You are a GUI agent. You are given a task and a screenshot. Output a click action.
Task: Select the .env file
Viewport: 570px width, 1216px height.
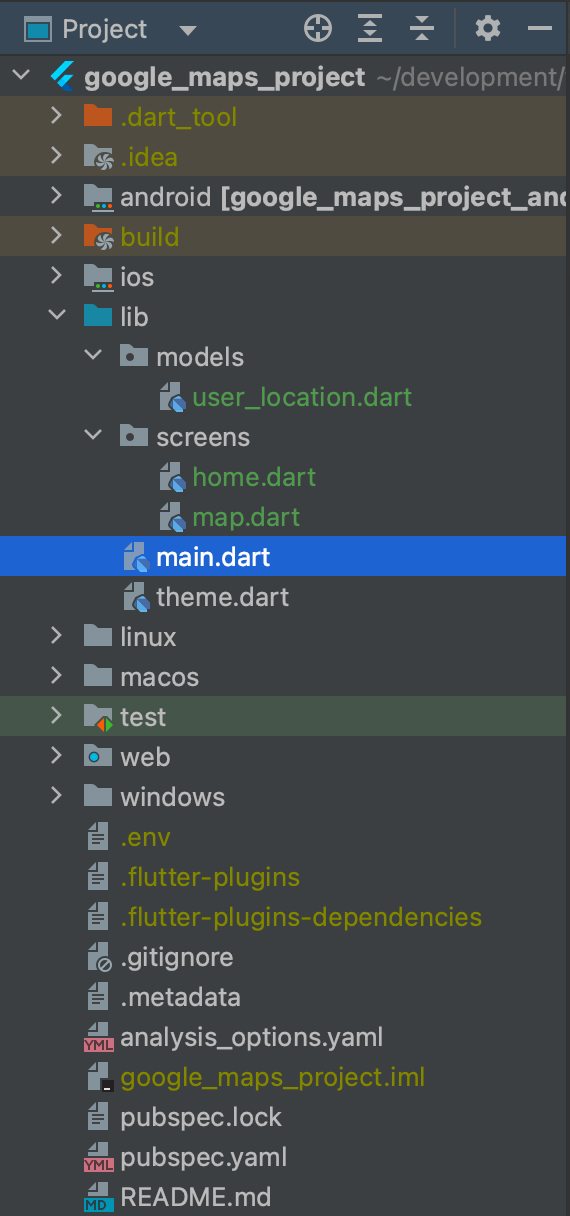(x=145, y=837)
